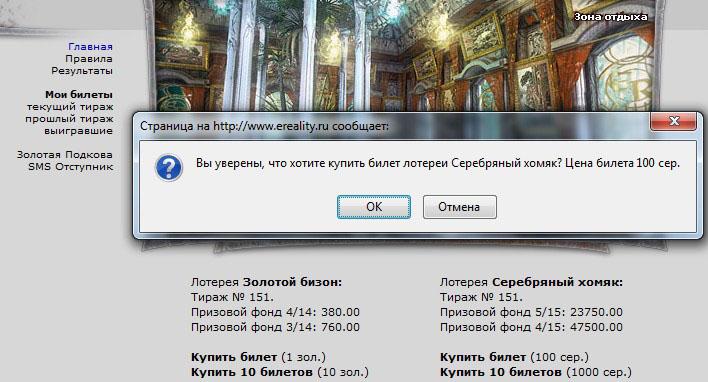The image size is (708, 382).
Task: Click Призовой фонд 4/15: 47500.00 text
Action: [x=531, y=327]
